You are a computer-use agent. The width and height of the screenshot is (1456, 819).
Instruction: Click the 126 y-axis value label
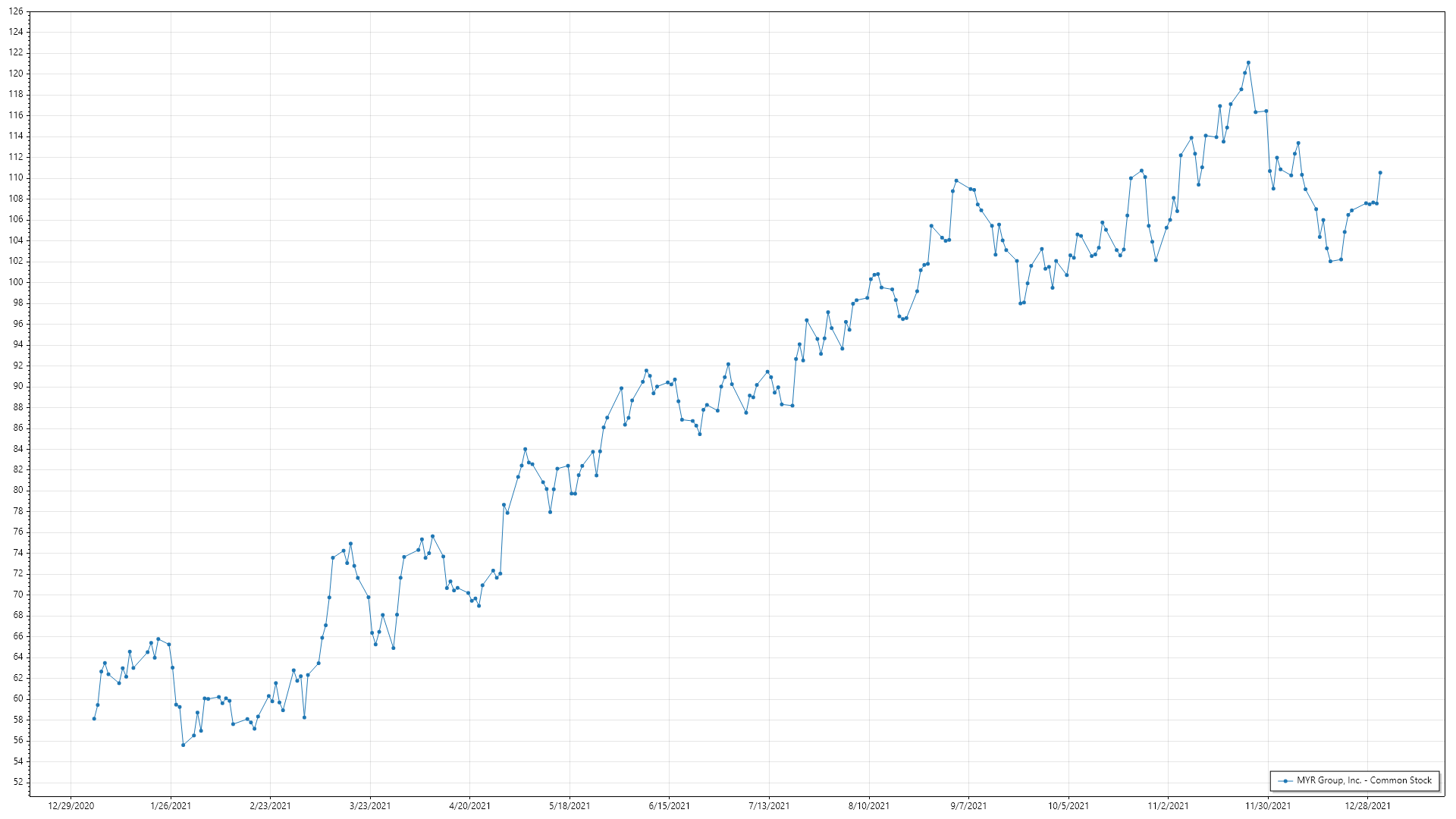16,11
